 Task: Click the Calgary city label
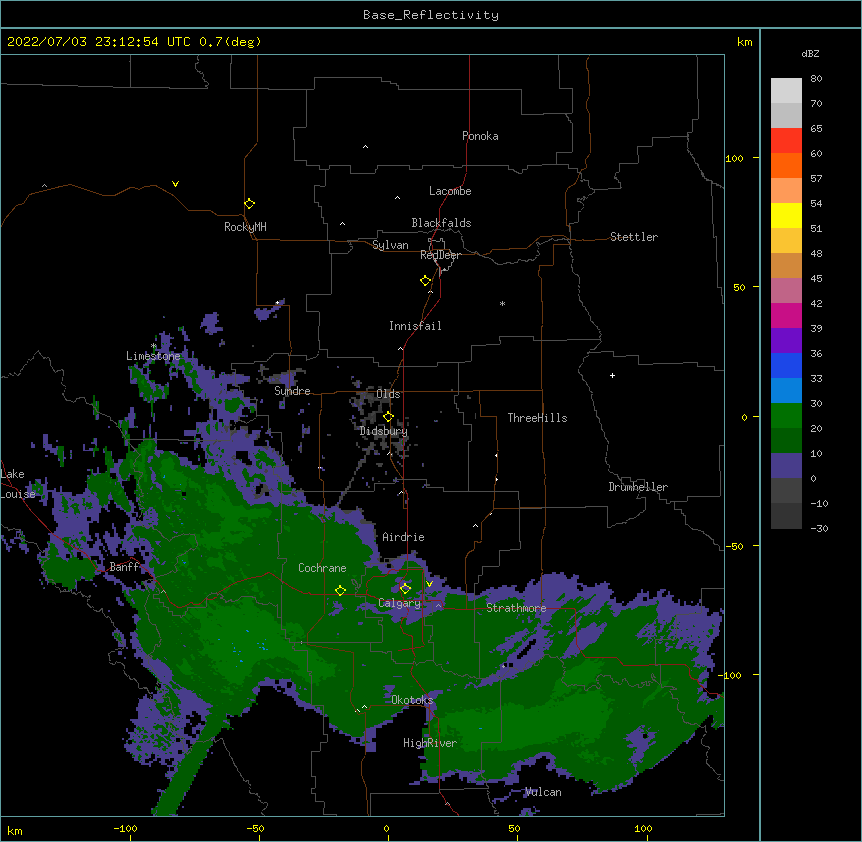[399, 603]
